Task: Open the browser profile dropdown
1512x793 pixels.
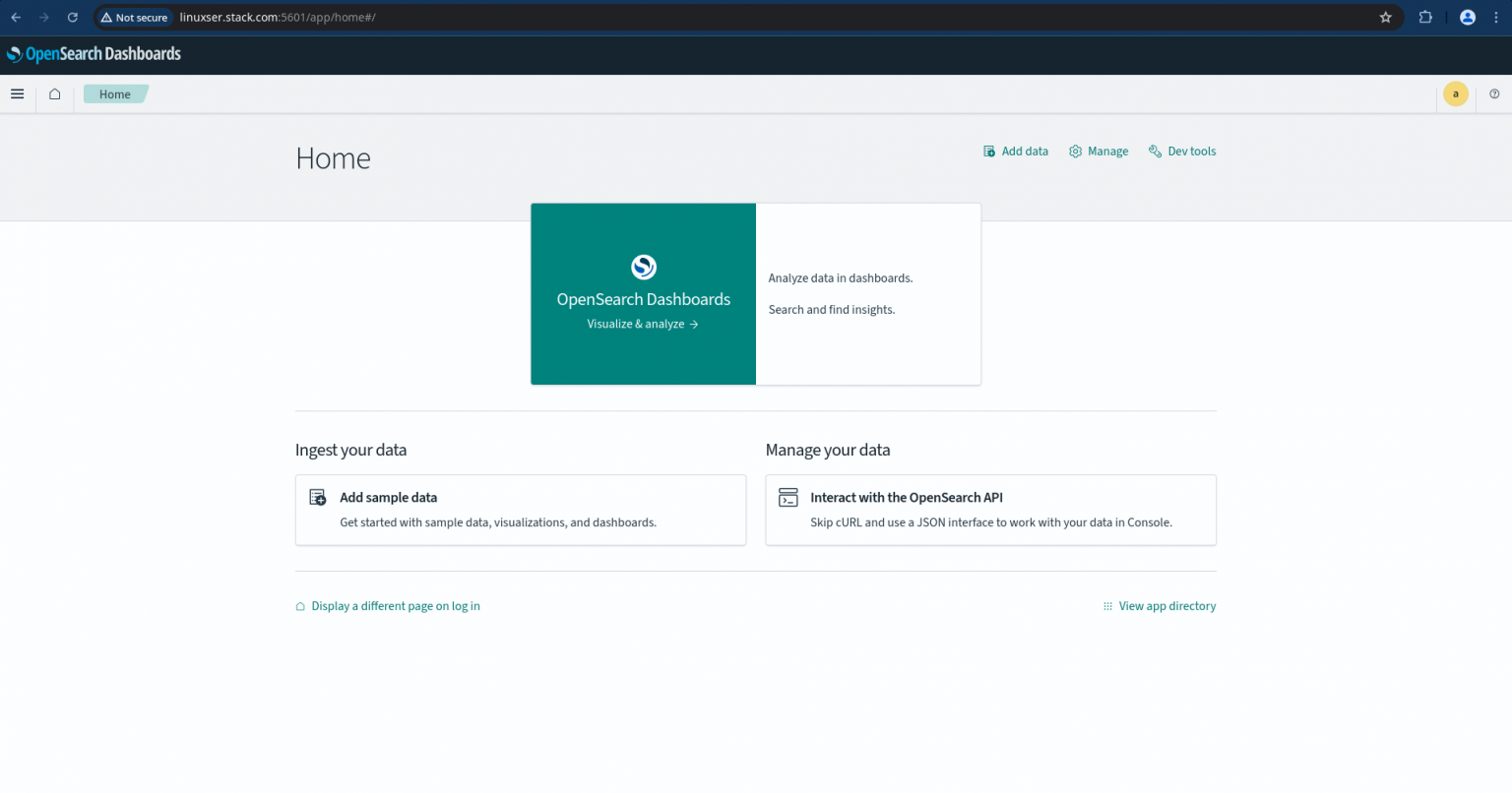Action: [1467, 17]
